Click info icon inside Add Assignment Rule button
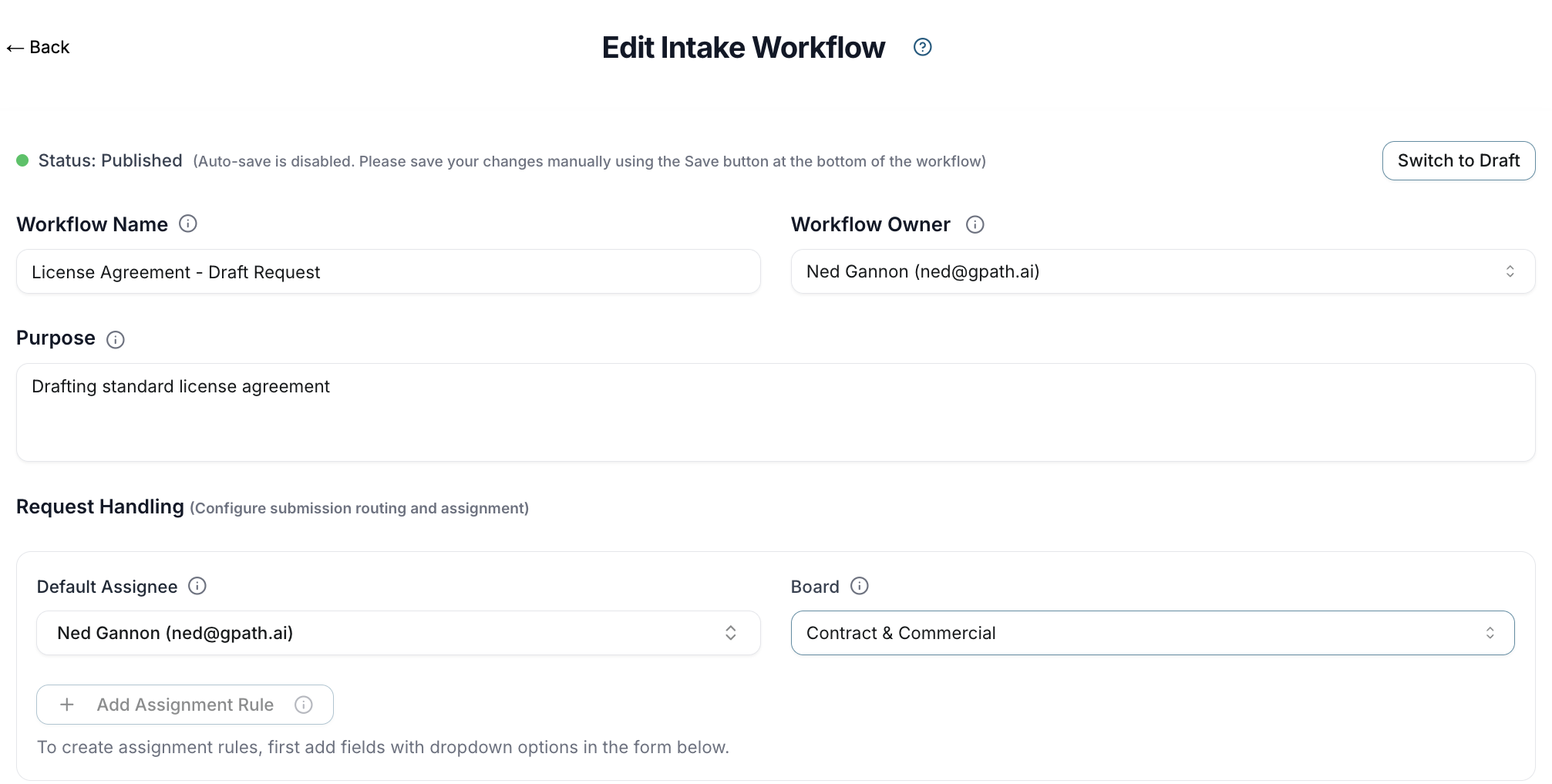Viewport: 1552px width, 784px height. (304, 705)
